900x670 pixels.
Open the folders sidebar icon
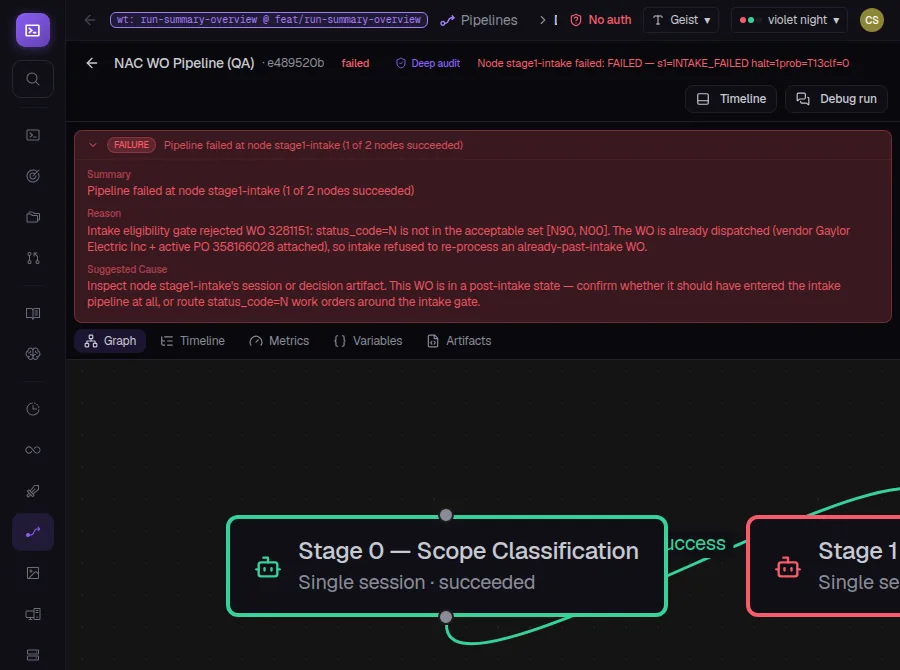[x=33, y=217]
